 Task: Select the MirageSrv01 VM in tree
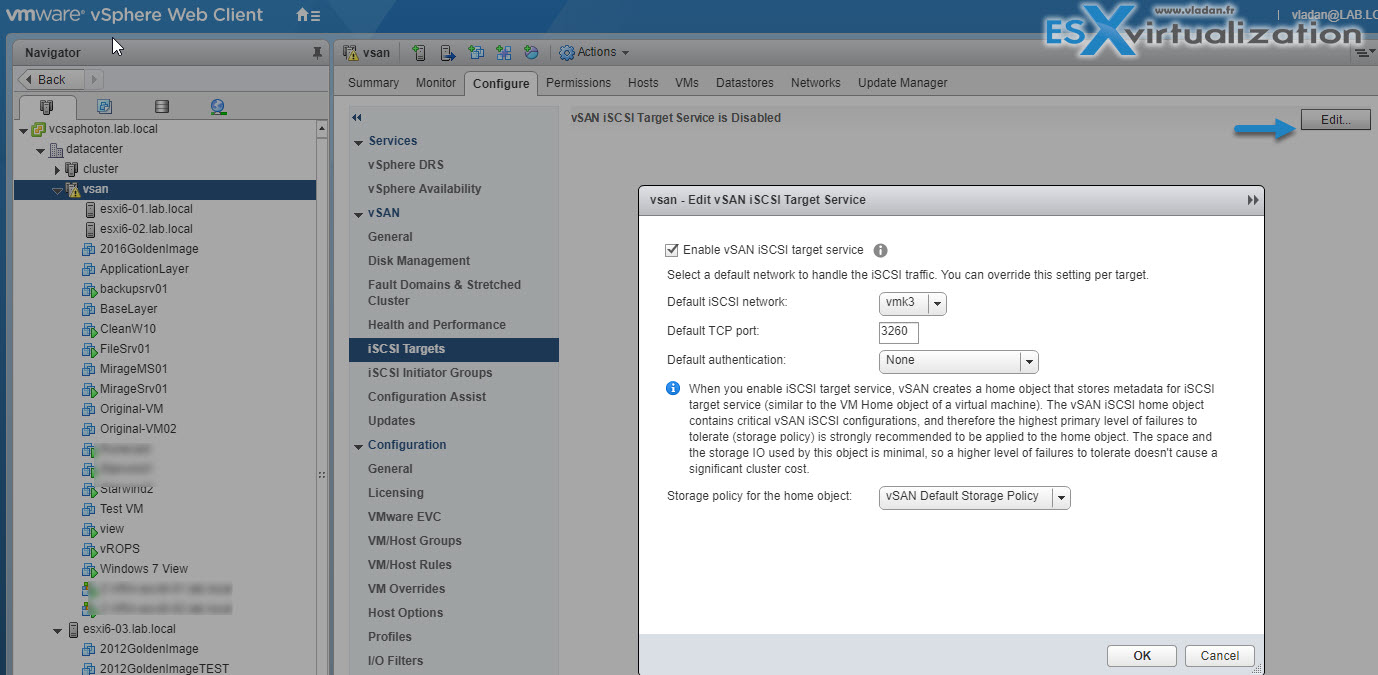[x=134, y=389]
